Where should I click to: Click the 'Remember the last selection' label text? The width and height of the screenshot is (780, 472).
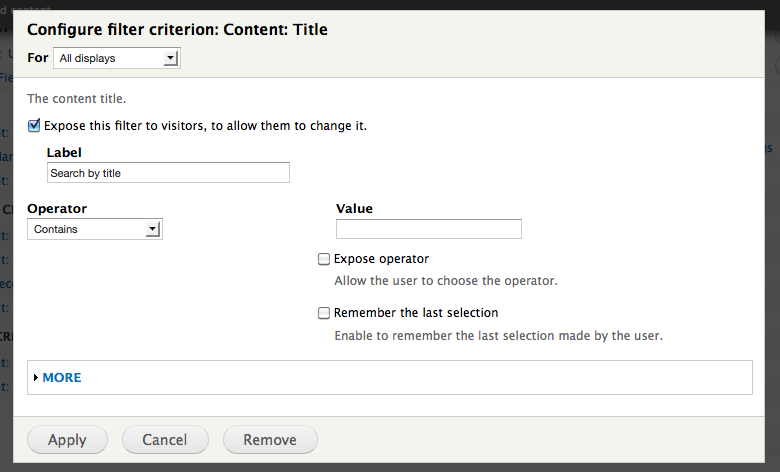(x=416, y=313)
